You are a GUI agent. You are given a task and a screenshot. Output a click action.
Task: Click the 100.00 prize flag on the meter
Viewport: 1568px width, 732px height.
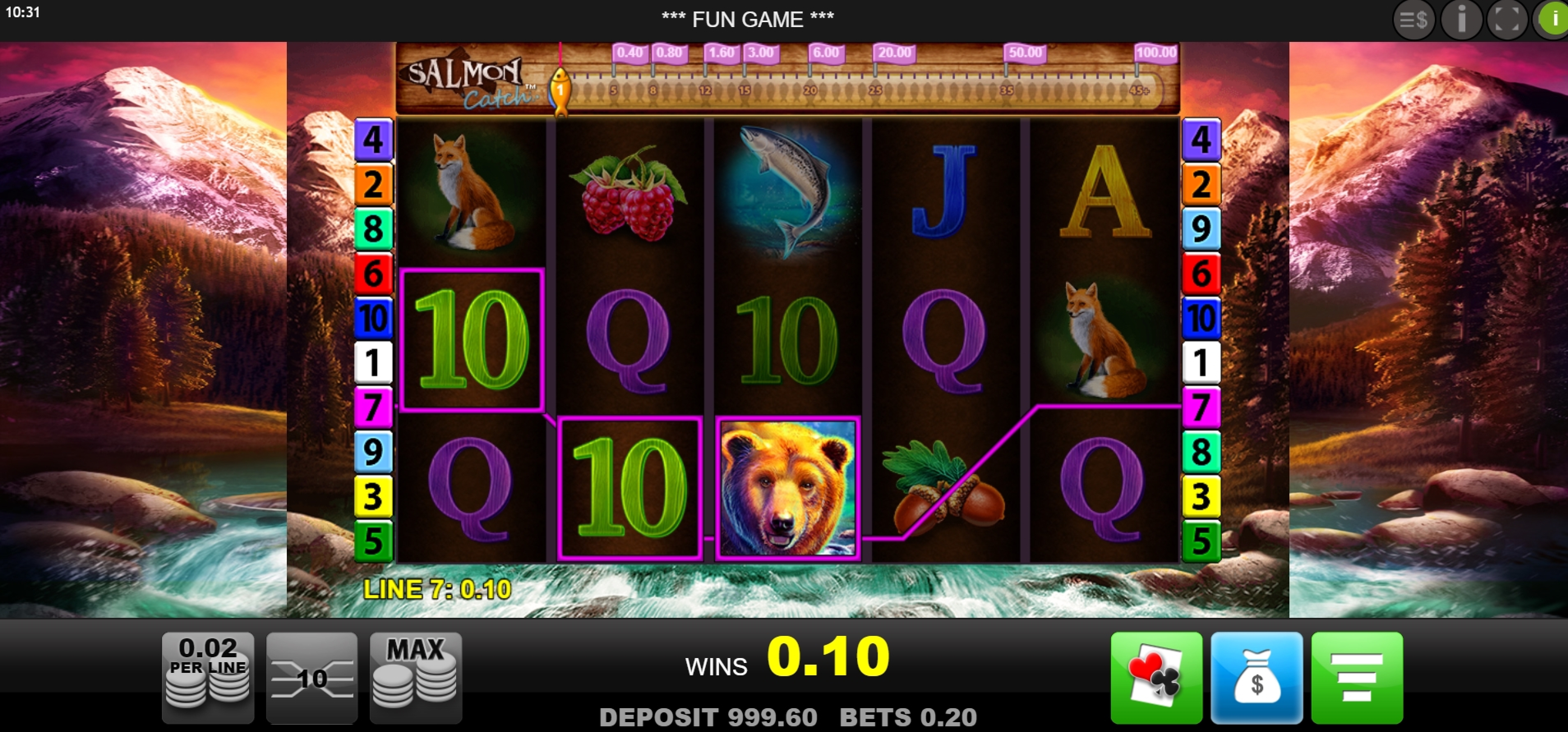click(1155, 53)
